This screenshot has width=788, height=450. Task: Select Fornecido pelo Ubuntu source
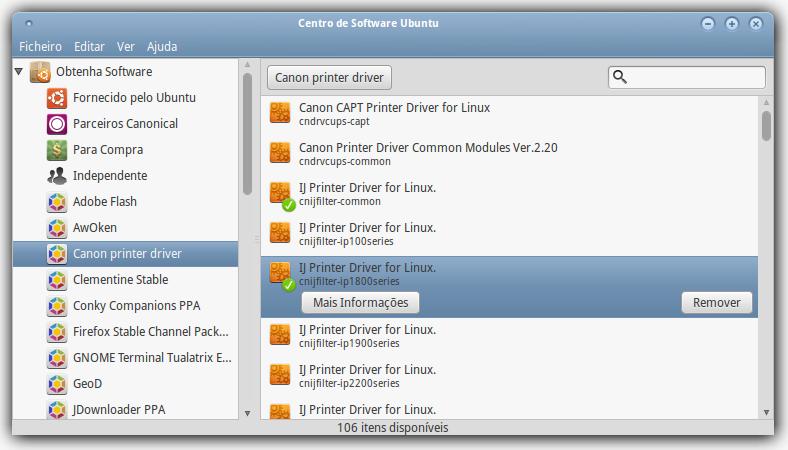pos(134,98)
